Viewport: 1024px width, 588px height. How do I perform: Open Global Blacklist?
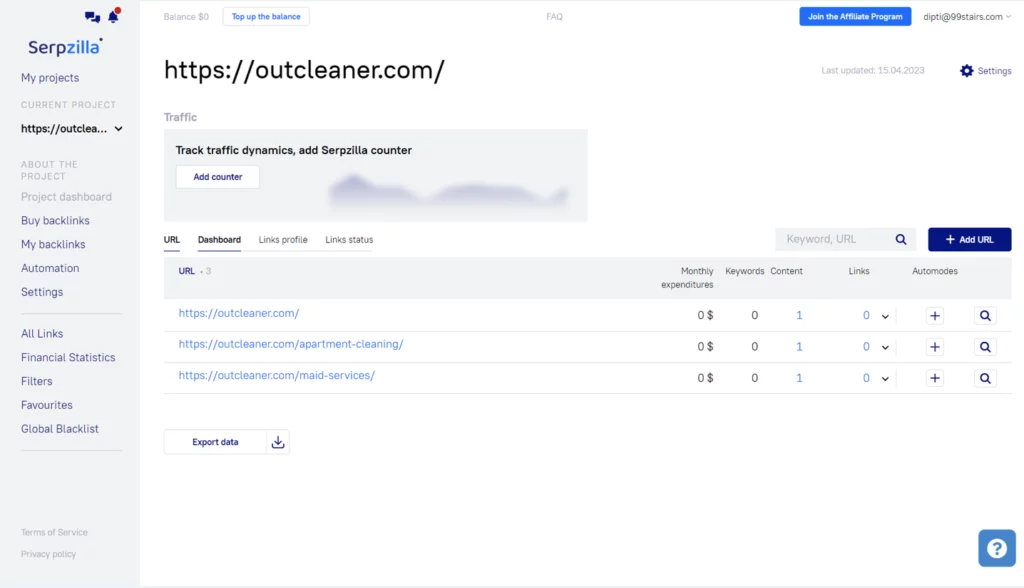click(59, 429)
